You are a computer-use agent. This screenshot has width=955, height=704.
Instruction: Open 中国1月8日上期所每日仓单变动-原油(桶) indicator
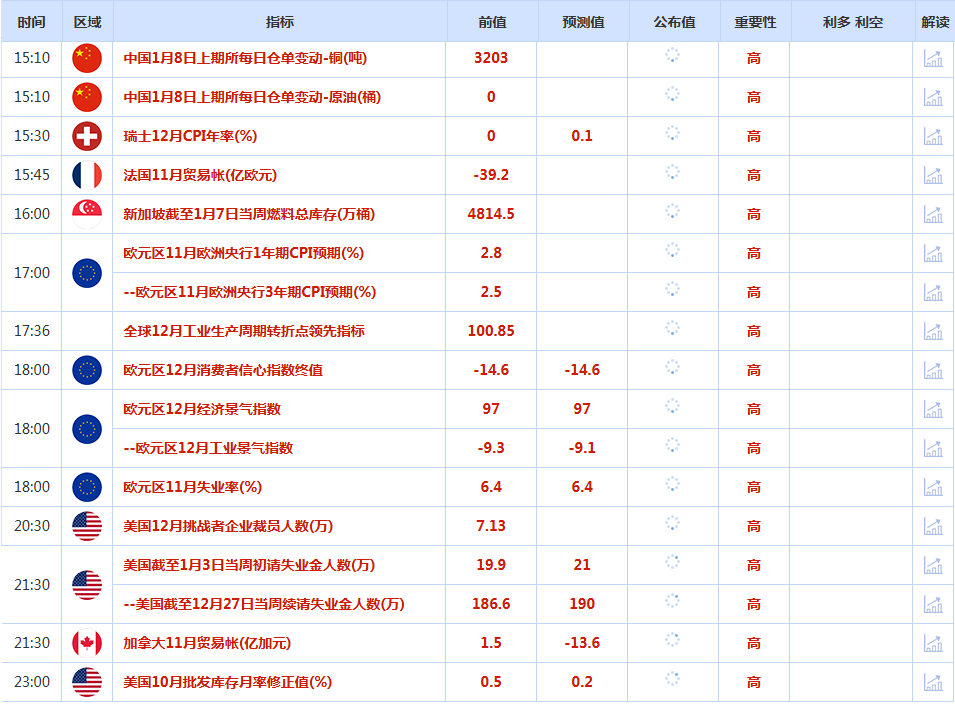(252, 97)
